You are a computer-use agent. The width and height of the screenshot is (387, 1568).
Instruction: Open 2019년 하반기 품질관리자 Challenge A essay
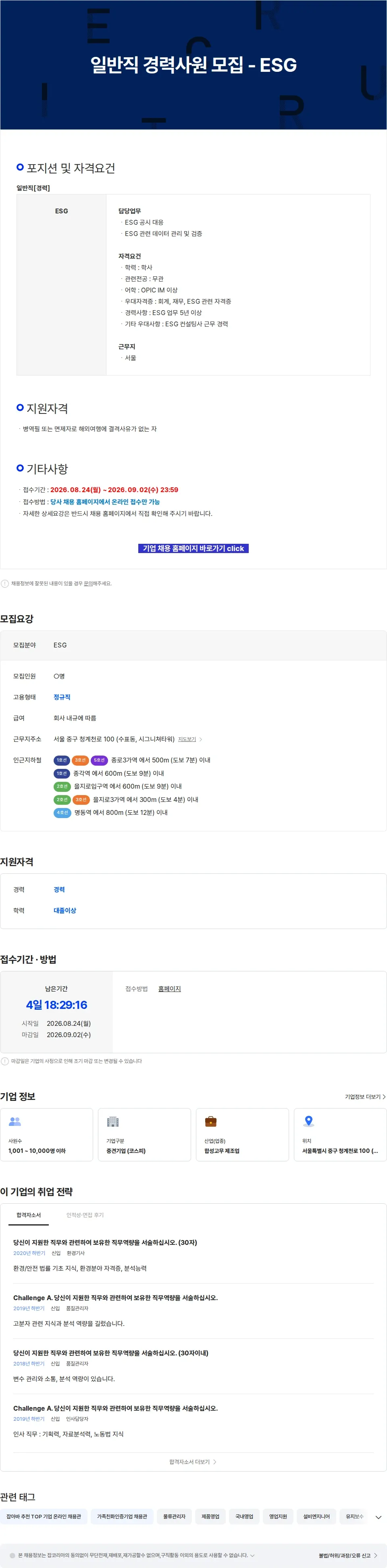coord(193,1310)
